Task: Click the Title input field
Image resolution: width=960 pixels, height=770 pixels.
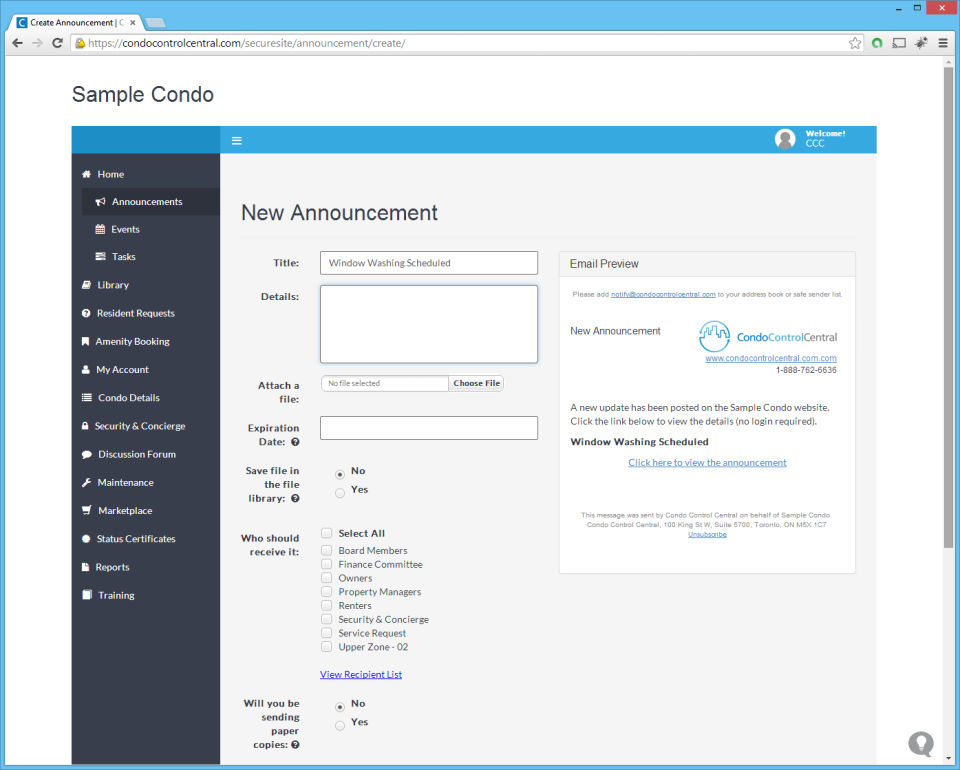Action: click(429, 263)
